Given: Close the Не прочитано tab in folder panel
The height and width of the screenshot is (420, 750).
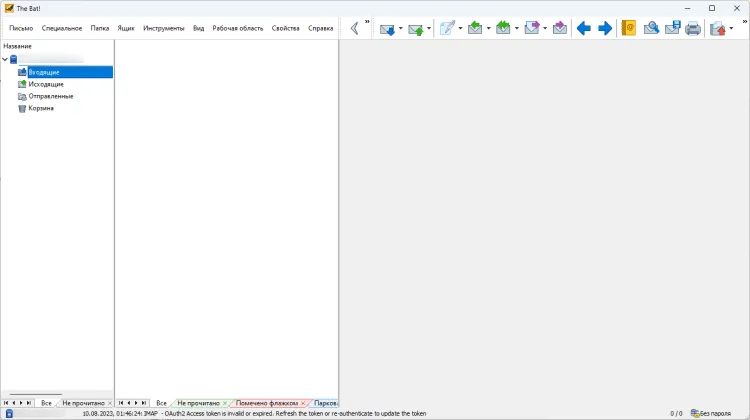Looking at the screenshot, I should 110,403.
